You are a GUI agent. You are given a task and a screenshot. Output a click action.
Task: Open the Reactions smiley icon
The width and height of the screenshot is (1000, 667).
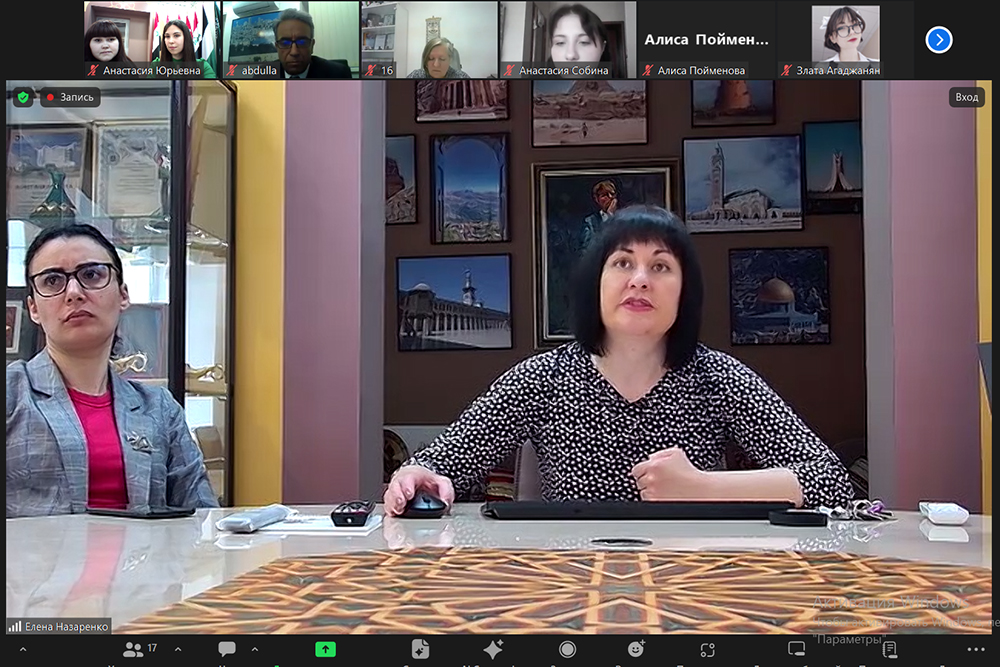pyautogui.click(x=636, y=649)
